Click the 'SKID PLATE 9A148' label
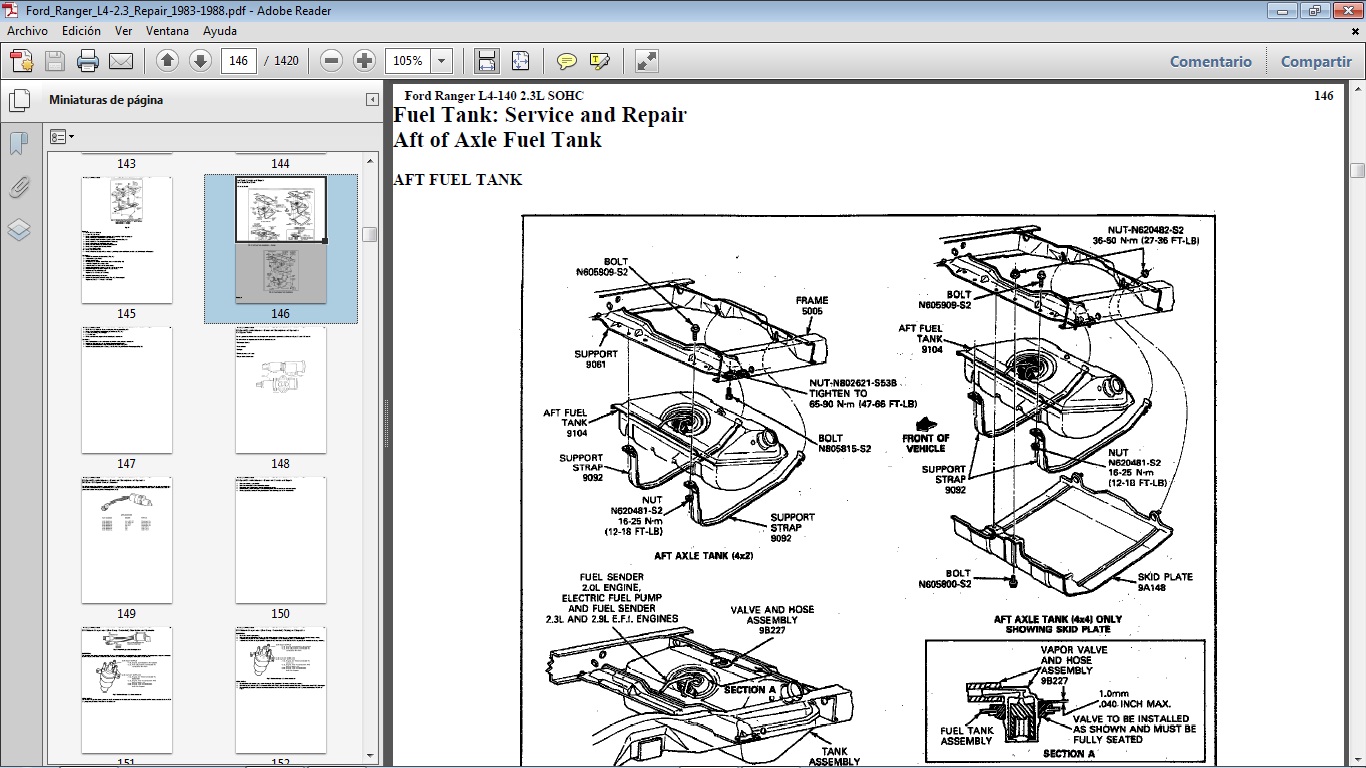Viewport: 1366px width, 768px height. [x=1165, y=582]
